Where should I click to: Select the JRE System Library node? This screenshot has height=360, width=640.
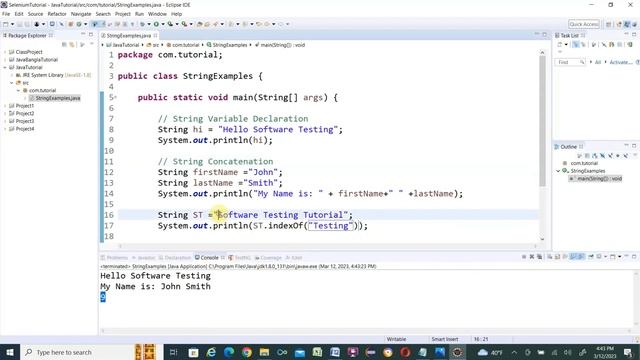pyautogui.click(x=53, y=75)
